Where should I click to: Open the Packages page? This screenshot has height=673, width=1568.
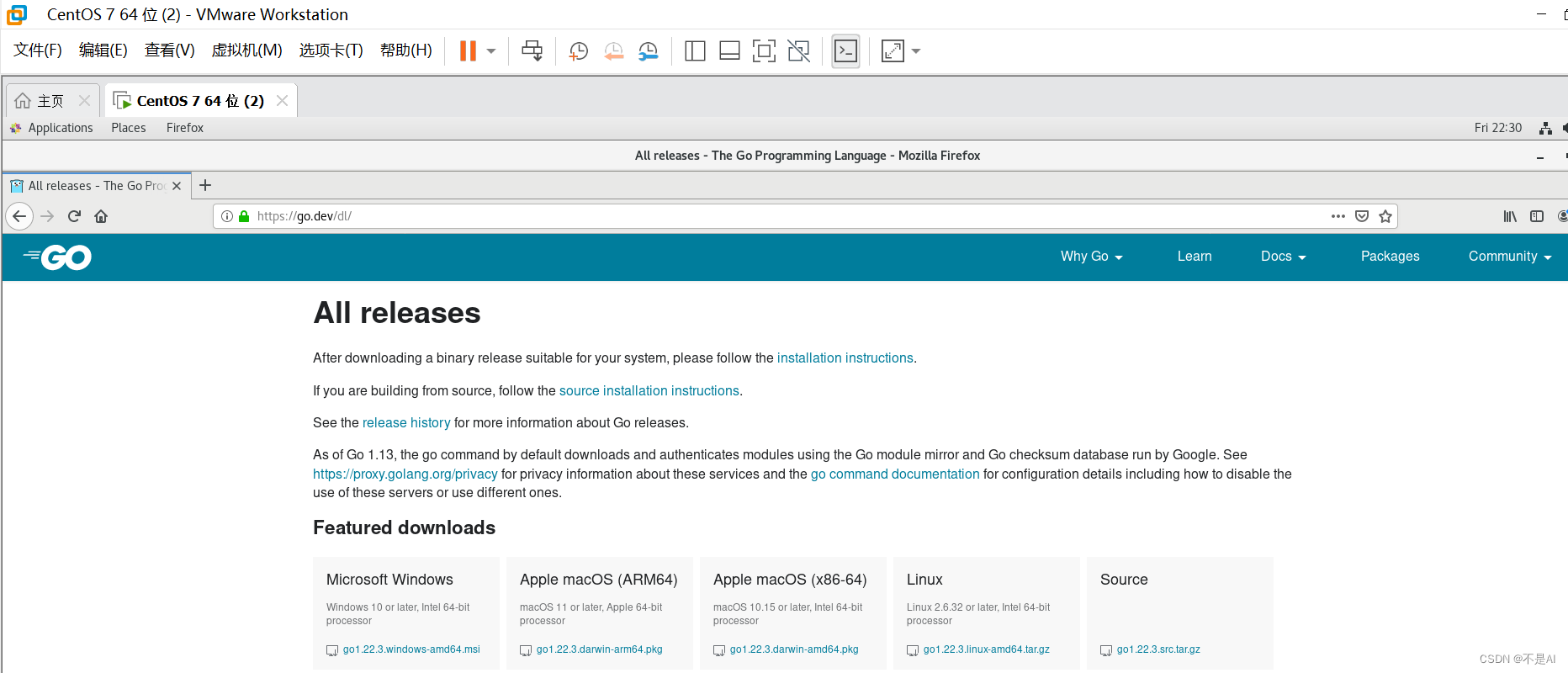[1390, 257]
